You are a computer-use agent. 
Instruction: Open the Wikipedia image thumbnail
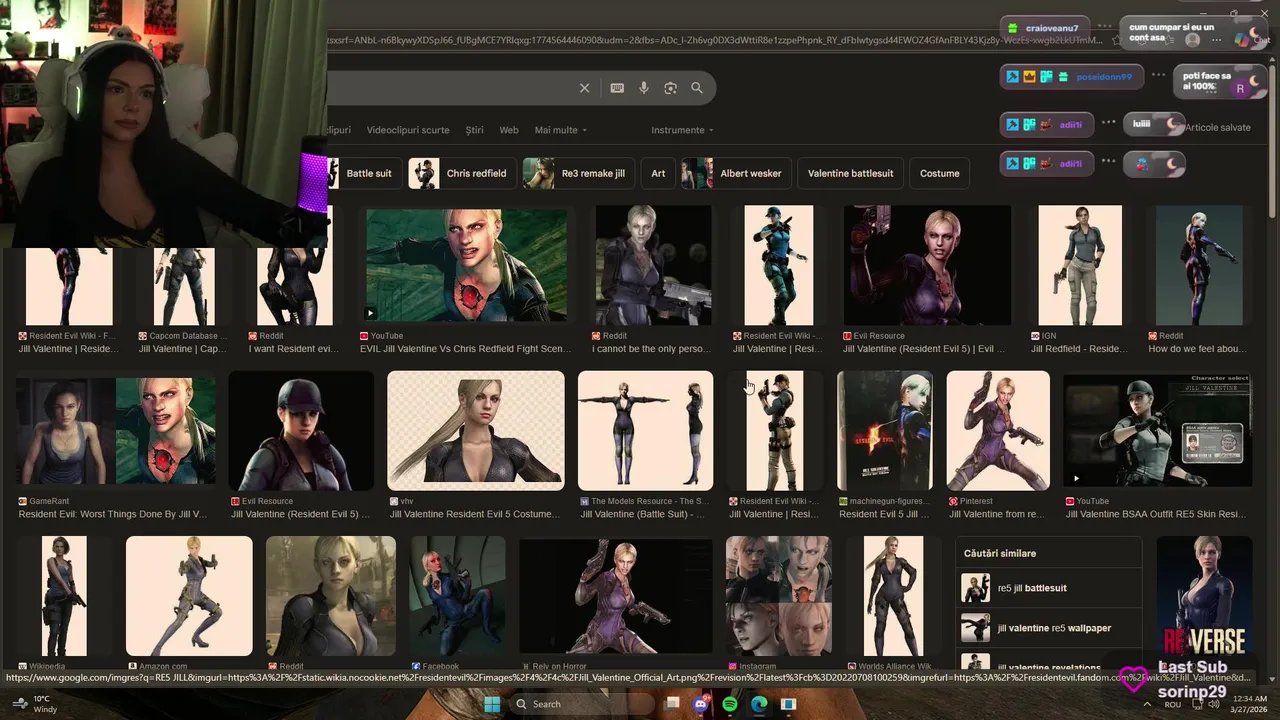64,596
